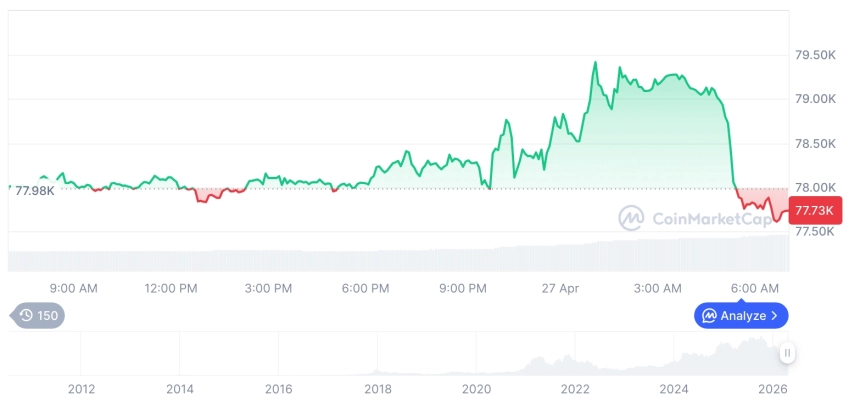
Task: Open the Analyze button
Action: click(741, 316)
